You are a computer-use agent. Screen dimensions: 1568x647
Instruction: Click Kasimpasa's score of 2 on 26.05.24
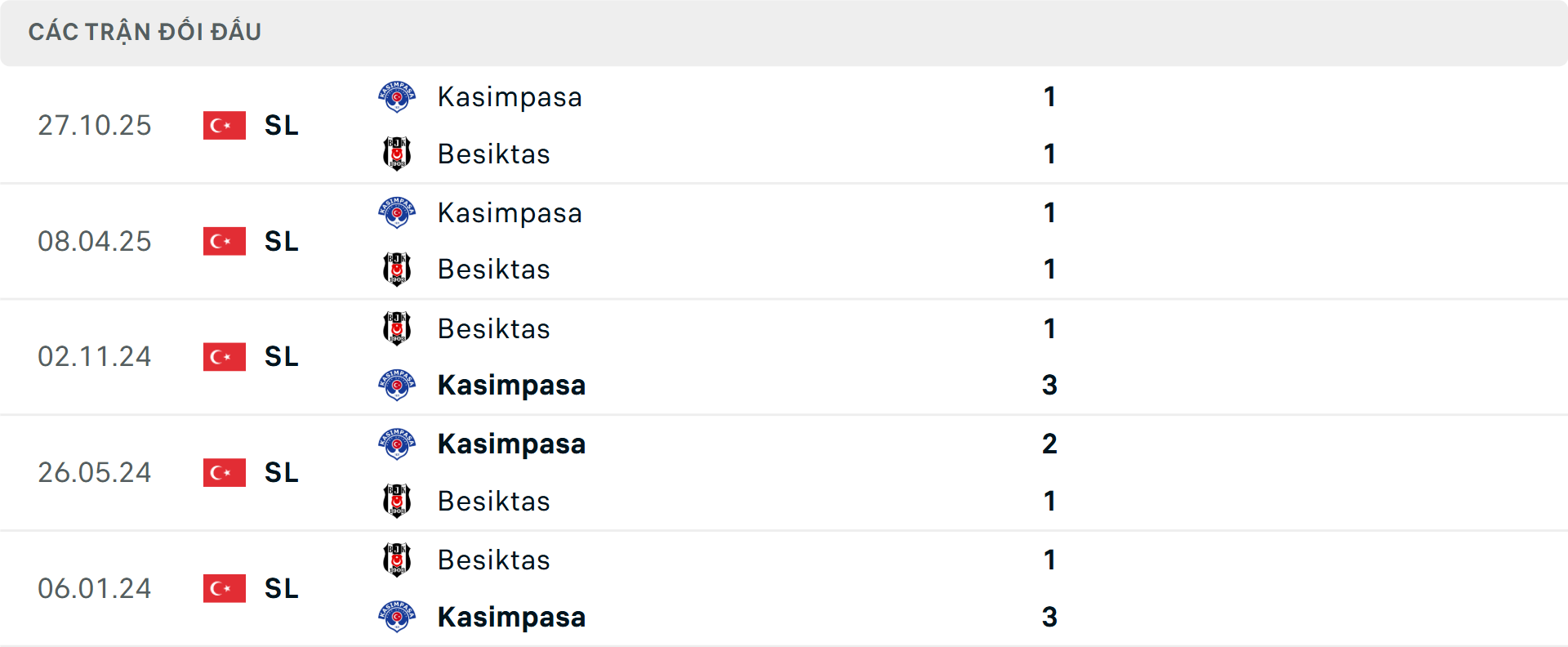(1049, 444)
